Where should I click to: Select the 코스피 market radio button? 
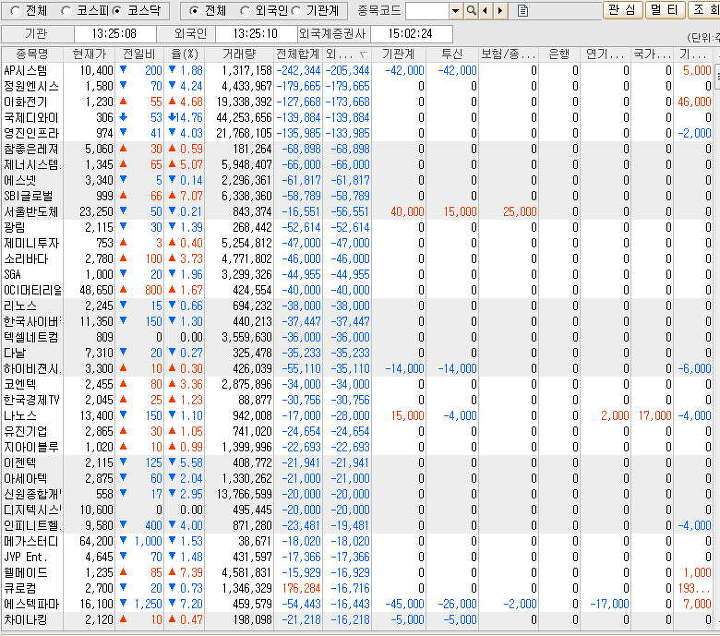point(65,11)
